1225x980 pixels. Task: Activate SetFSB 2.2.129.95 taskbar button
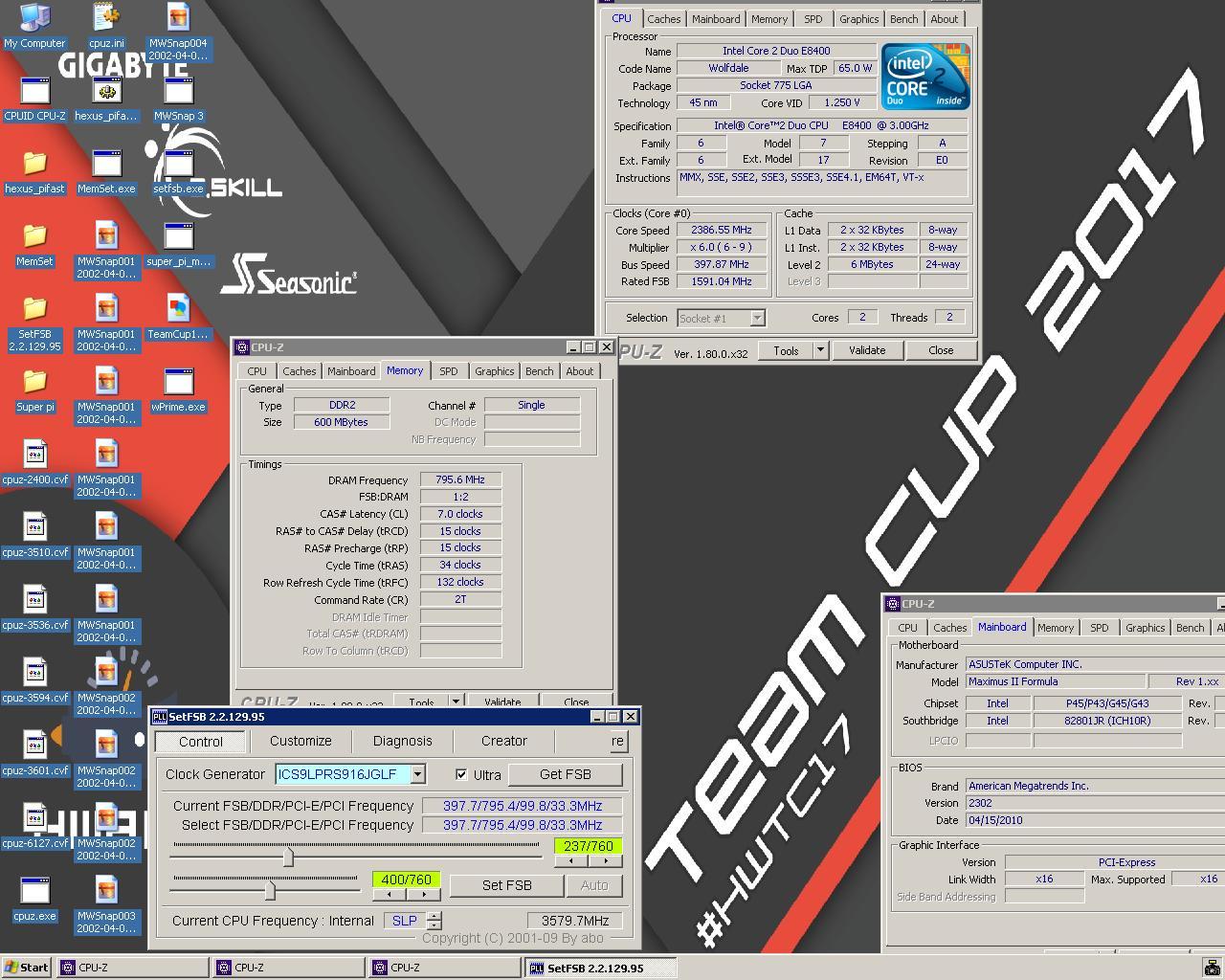(x=602, y=968)
